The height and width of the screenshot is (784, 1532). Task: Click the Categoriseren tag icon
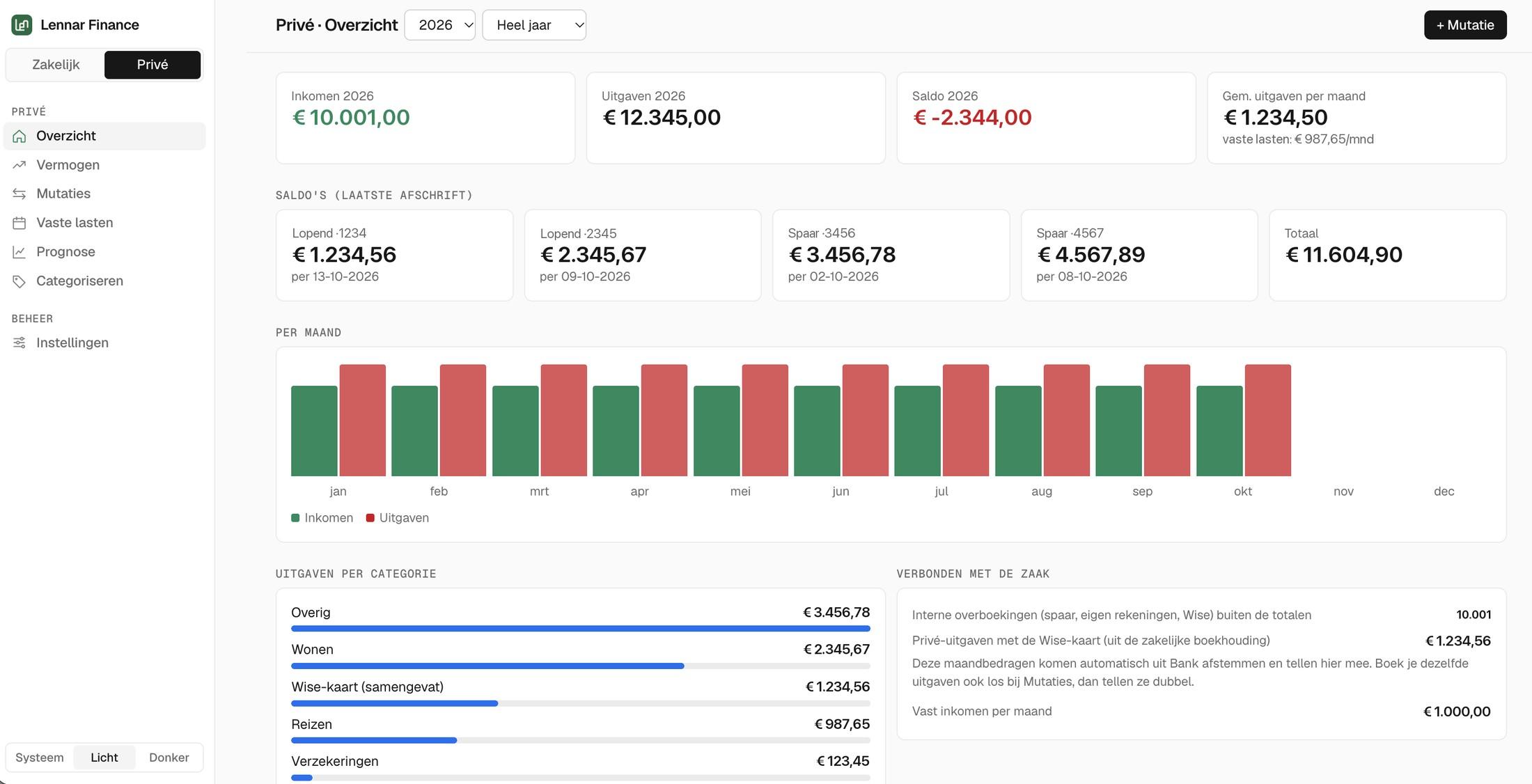[x=19, y=281]
